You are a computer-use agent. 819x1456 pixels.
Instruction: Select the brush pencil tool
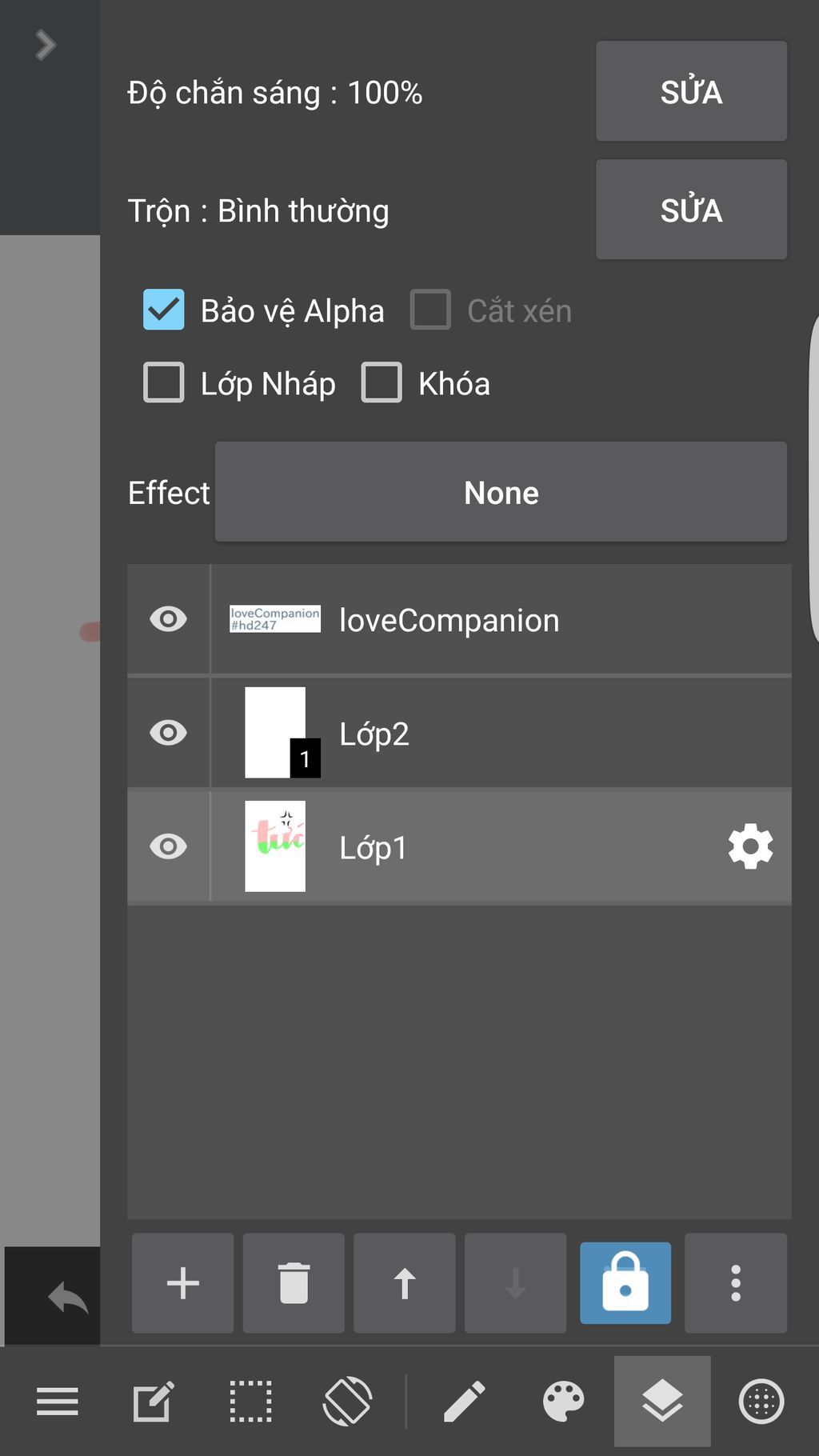point(464,1402)
